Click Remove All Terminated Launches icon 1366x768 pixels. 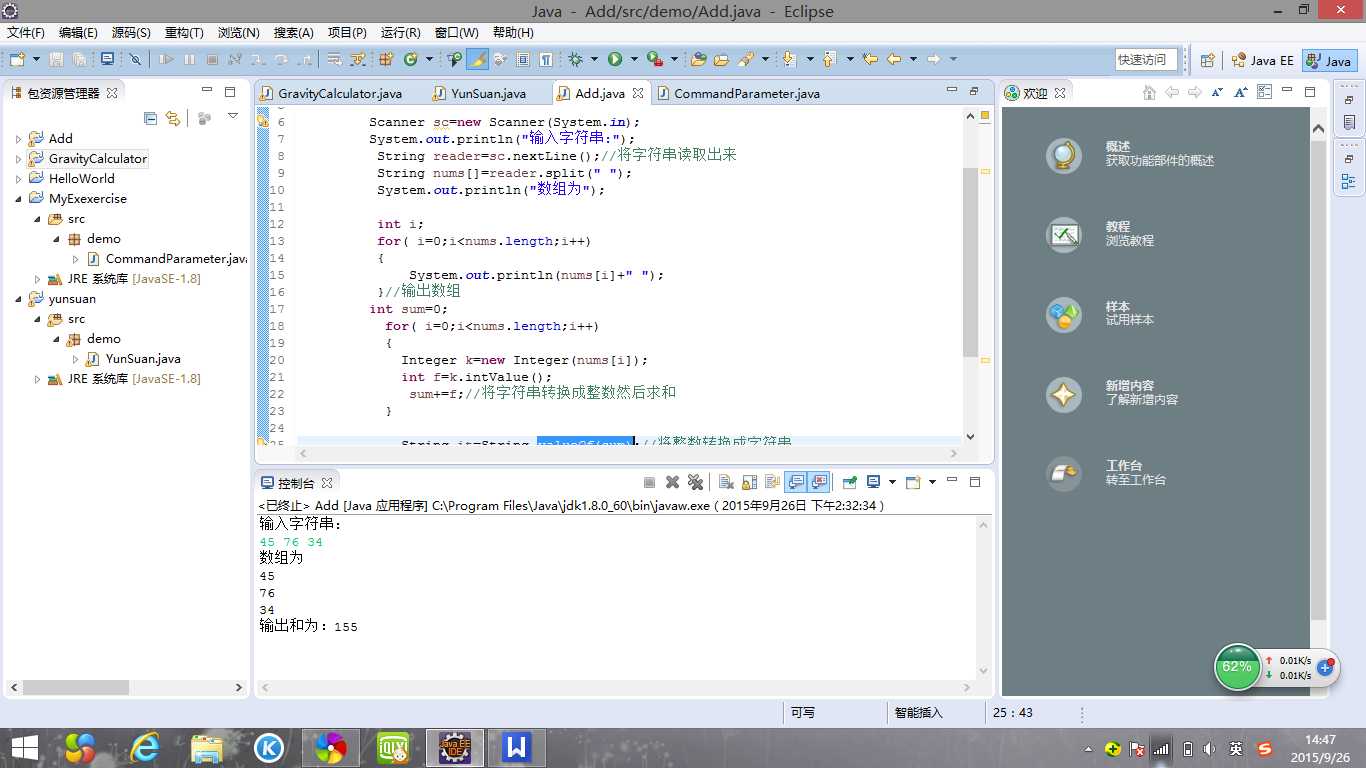click(695, 482)
